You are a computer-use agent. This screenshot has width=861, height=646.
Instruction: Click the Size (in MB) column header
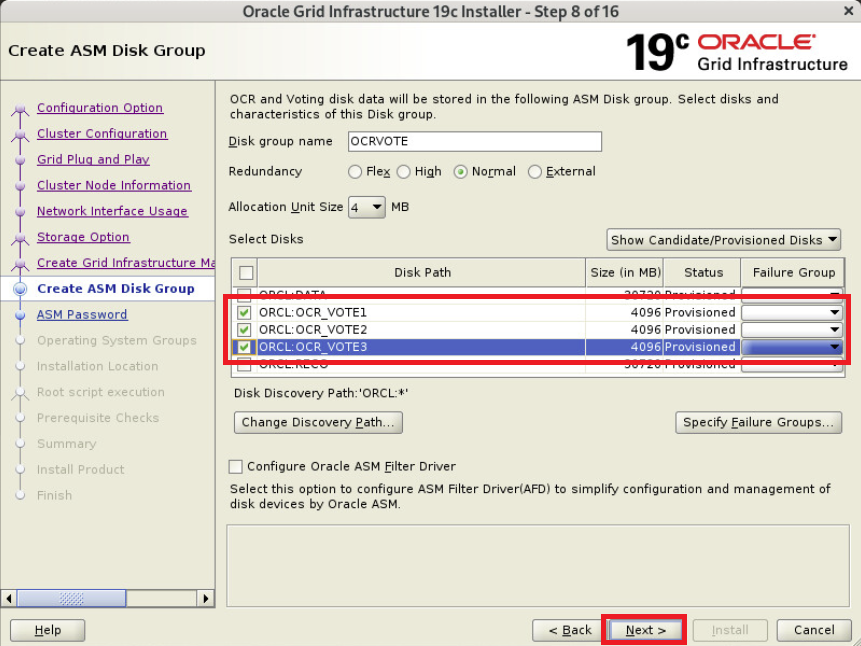tap(625, 272)
